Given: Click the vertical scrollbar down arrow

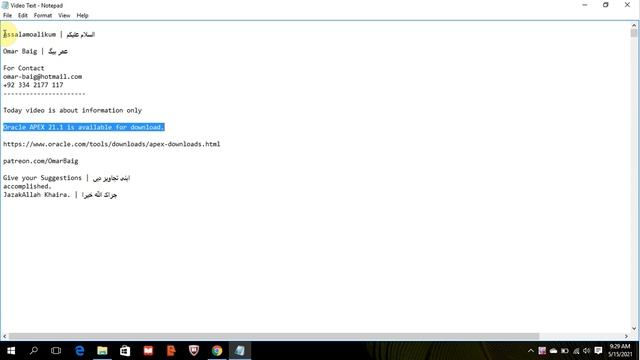Looking at the screenshot, I should coord(633,328).
